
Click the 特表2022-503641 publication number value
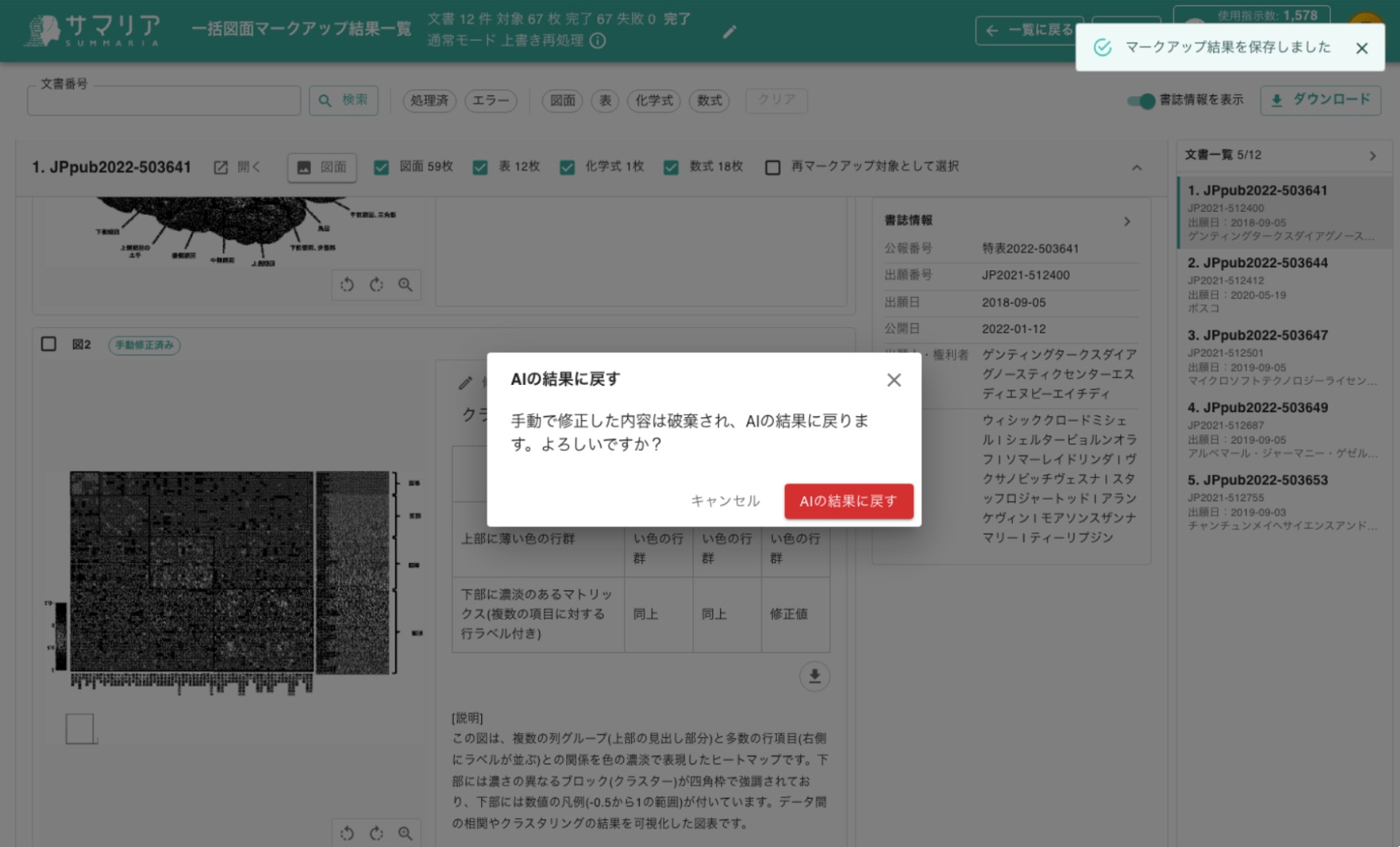point(1030,249)
